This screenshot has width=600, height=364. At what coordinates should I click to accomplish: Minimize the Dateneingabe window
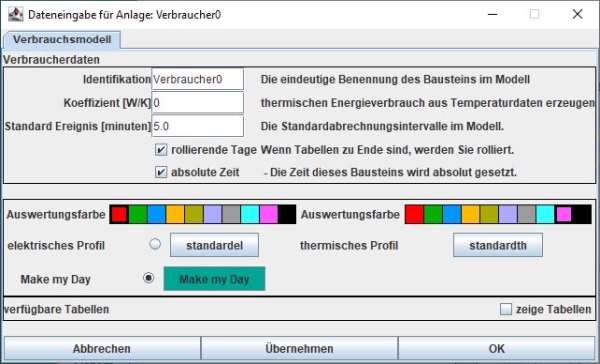pyautogui.click(x=492, y=15)
